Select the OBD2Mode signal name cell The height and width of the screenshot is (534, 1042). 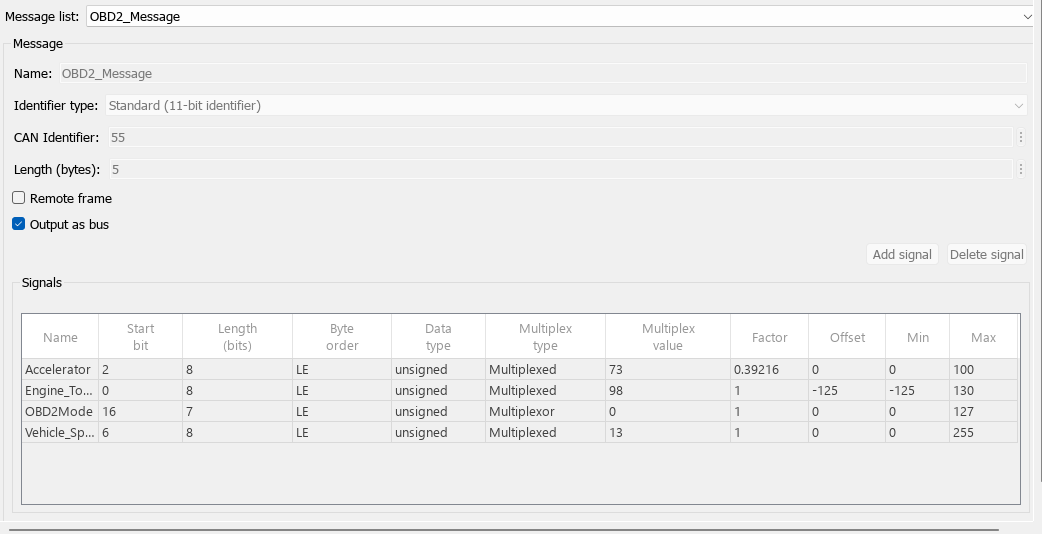(x=60, y=412)
